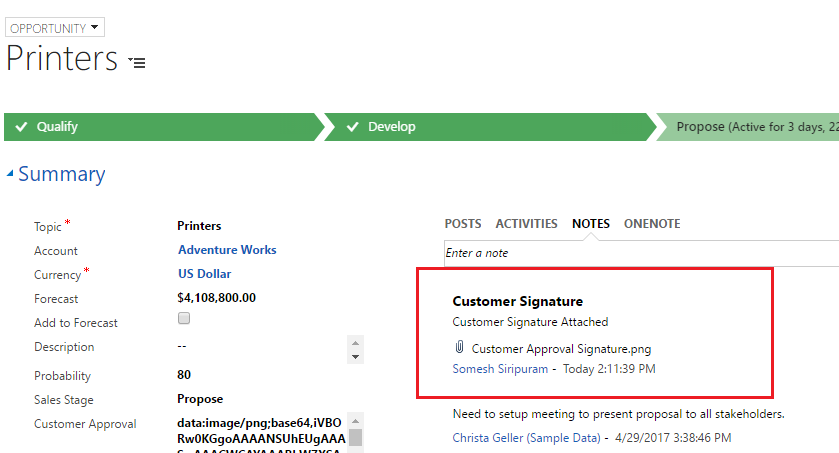Click the Enter a note field

(x=640, y=253)
